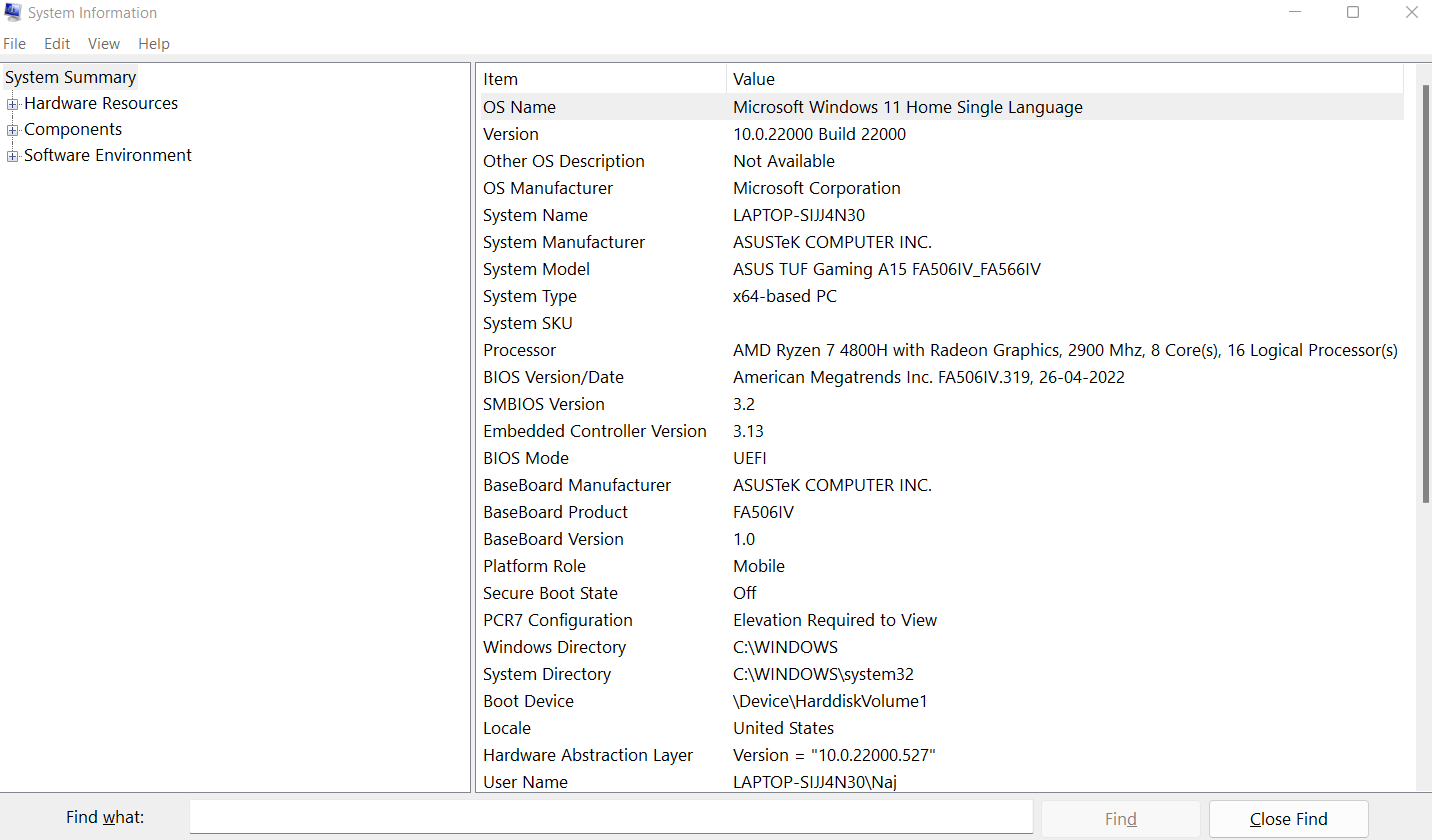Click the Mobile platform role value

[759, 566]
